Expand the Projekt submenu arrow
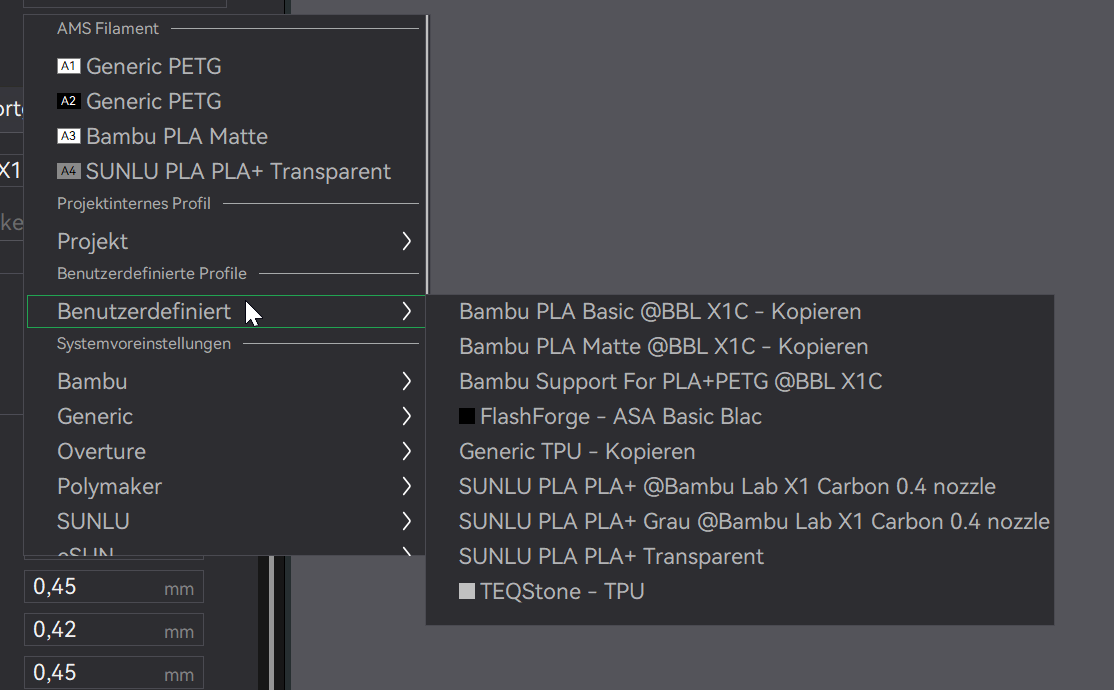Image resolution: width=1114 pixels, height=690 pixels. [x=406, y=241]
